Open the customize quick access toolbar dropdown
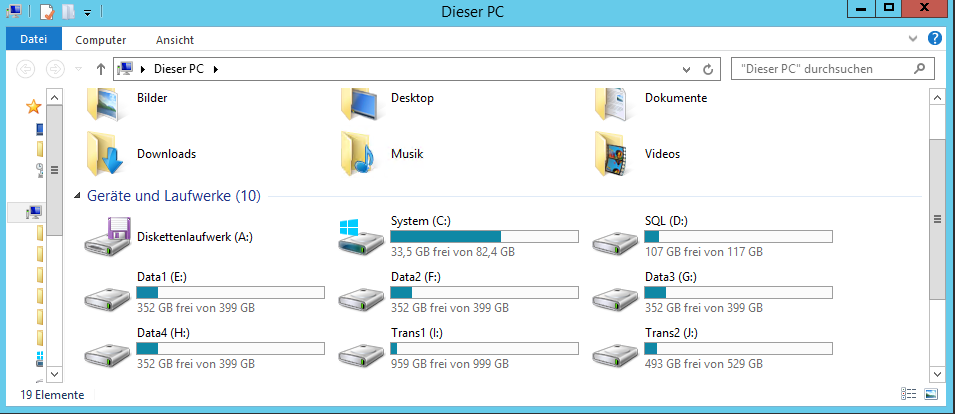 [x=88, y=12]
